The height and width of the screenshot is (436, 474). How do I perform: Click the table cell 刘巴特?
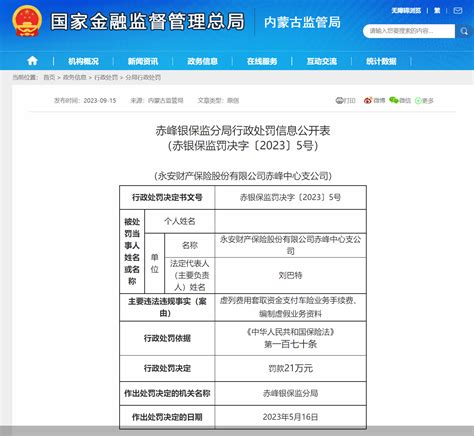(290, 275)
